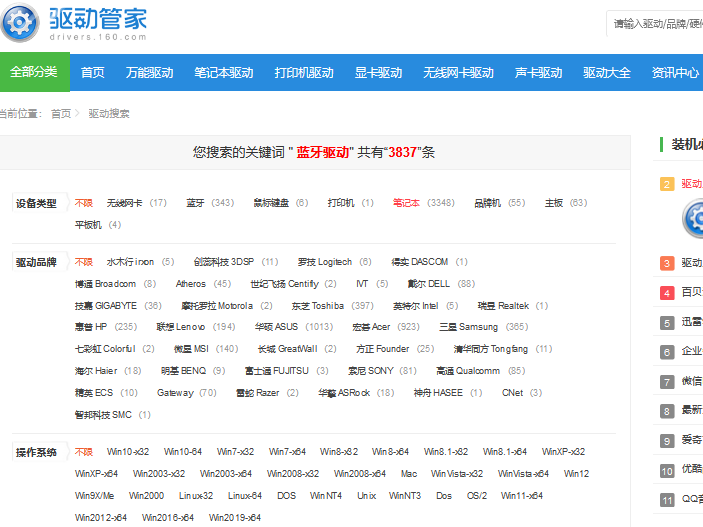Image resolution: width=703 pixels, height=527 pixels.
Task: Open the 驱动大全 nav item
Action: (x=607, y=73)
